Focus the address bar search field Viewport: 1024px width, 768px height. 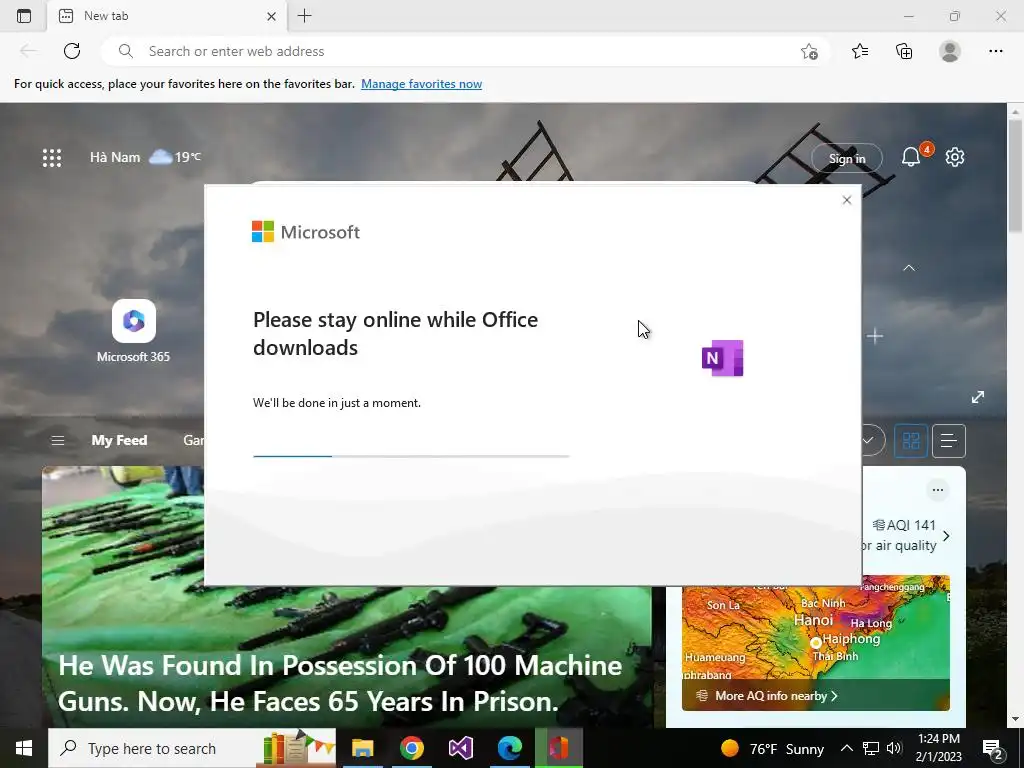coord(465,51)
